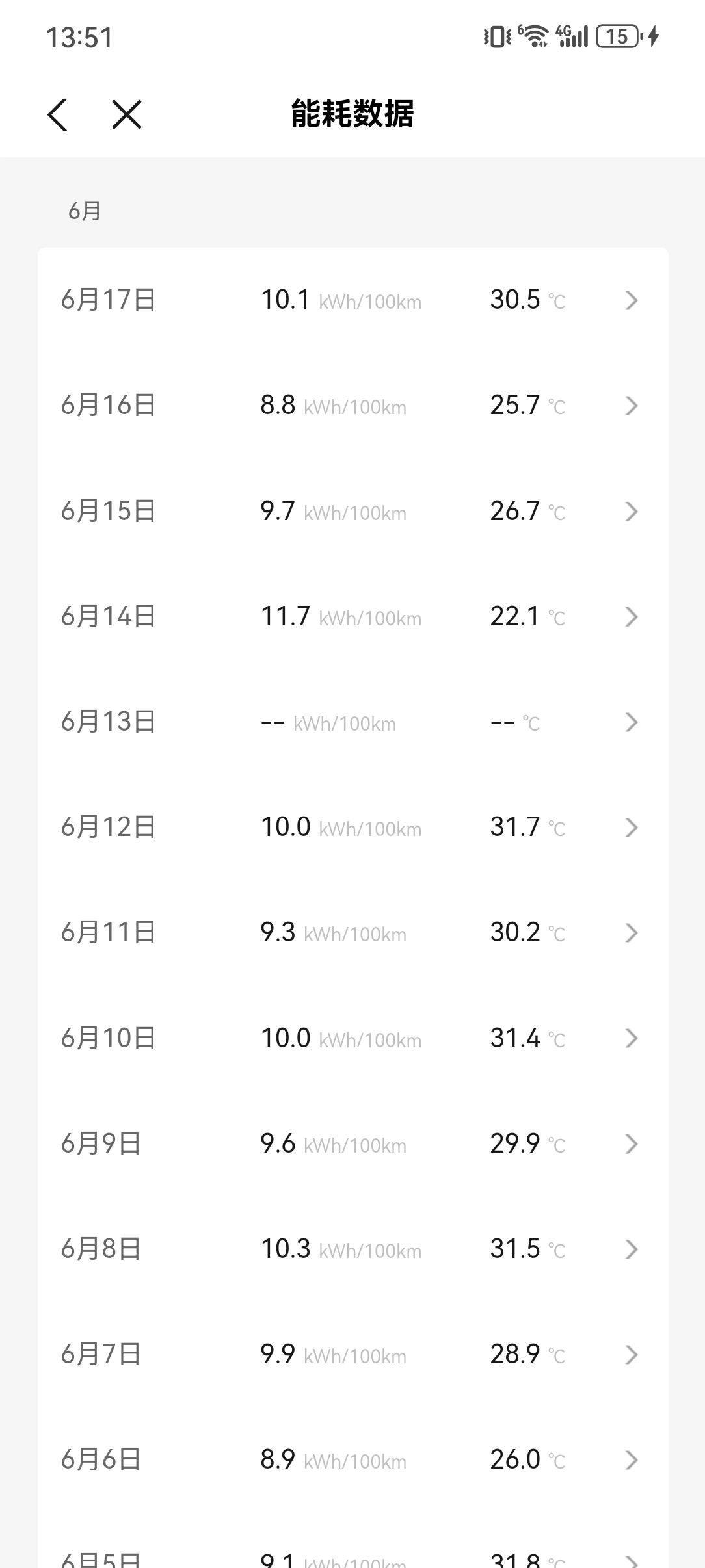Expand the 6月7日 row chevron
Screen dimensions: 705x1568
point(631,1355)
